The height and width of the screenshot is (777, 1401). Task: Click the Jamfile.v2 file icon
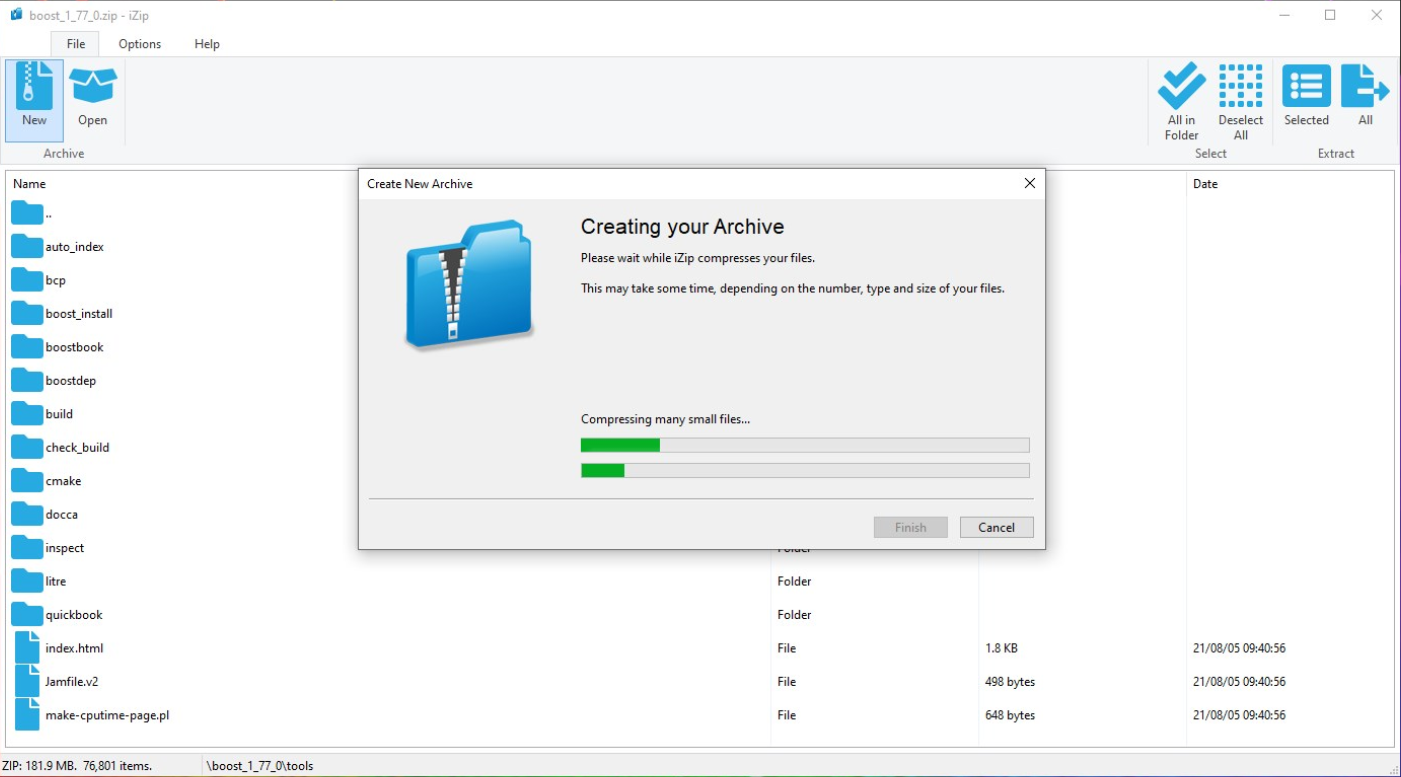tap(27, 682)
